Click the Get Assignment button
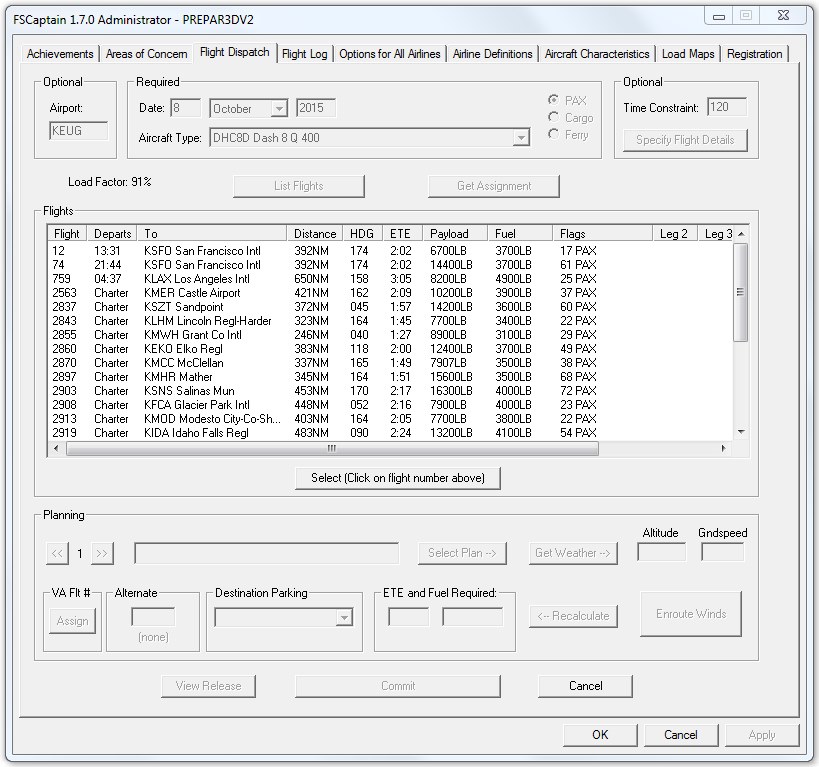Image resolution: width=819 pixels, height=767 pixels. point(494,186)
